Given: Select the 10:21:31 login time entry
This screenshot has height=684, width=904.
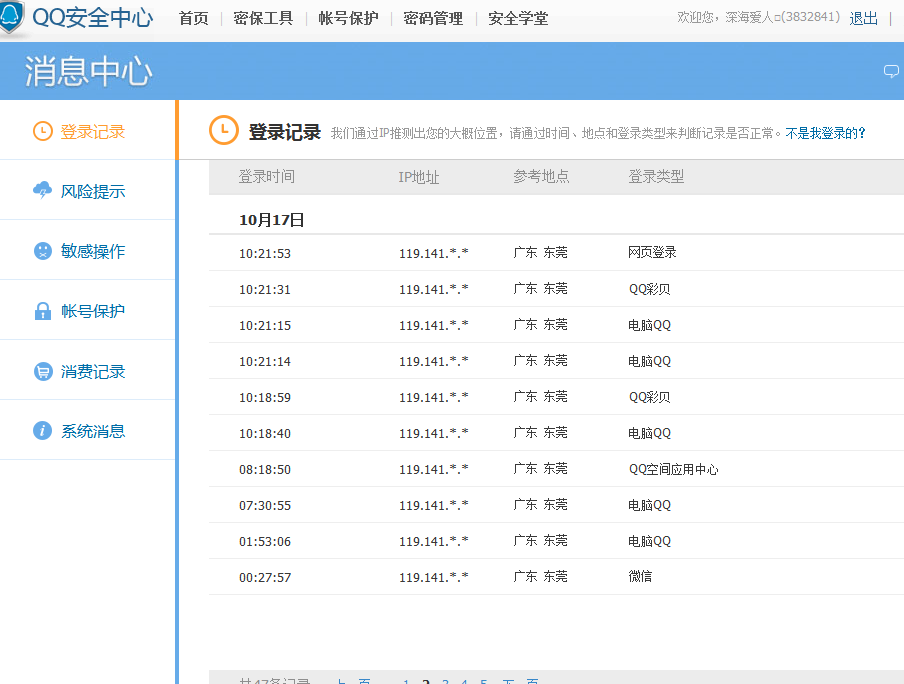Looking at the screenshot, I should 265,290.
